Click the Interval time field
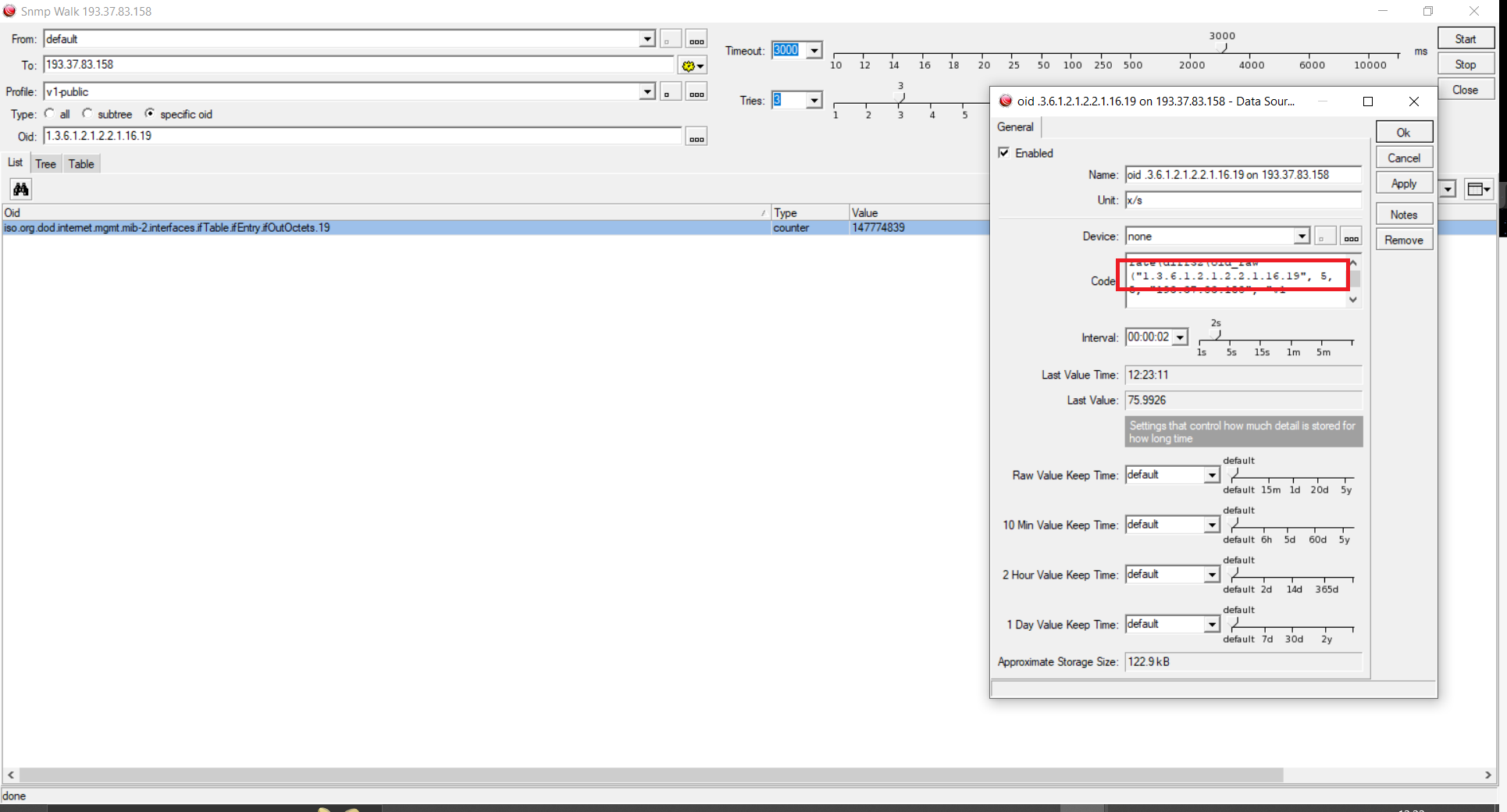This screenshot has height=812, width=1507. click(x=1149, y=337)
